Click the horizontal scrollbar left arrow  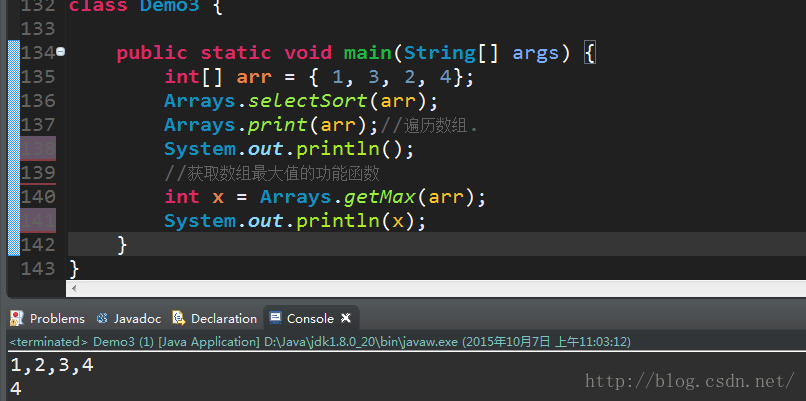75,288
